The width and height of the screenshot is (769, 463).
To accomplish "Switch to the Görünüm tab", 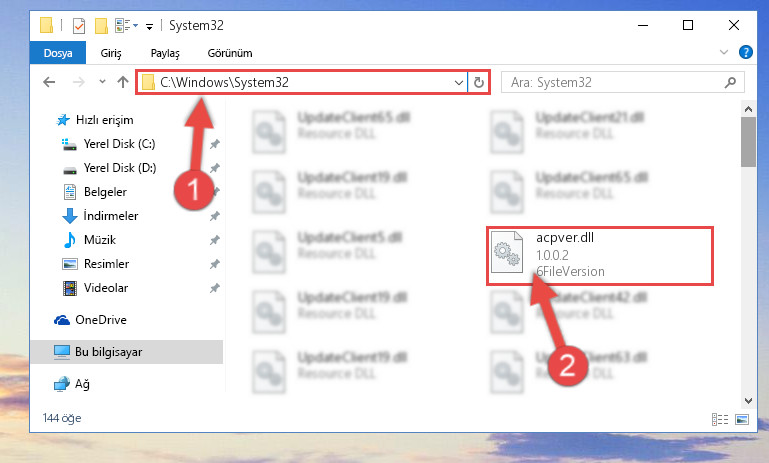I will click(x=230, y=53).
